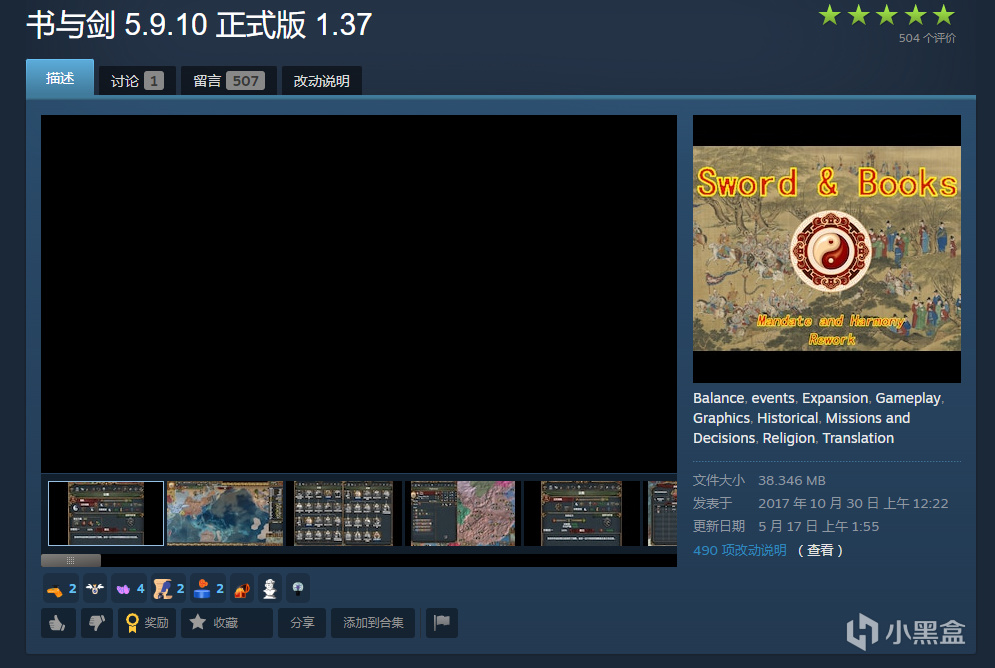Viewport: 995px width, 668px height.
Task: Select the pink region map thumbnail
Action: click(463, 513)
